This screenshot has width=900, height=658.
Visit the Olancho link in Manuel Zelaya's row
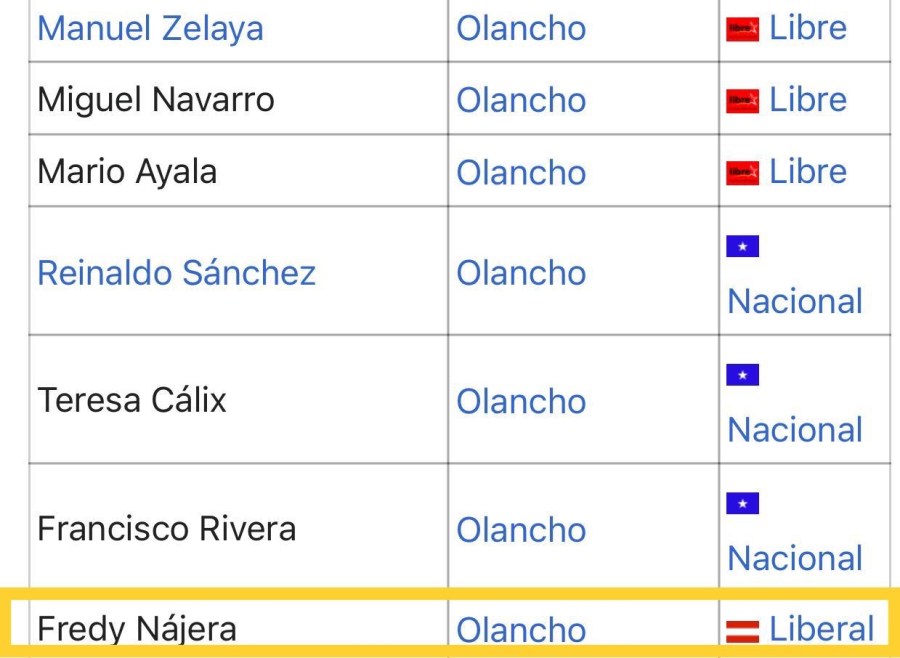coord(521,28)
